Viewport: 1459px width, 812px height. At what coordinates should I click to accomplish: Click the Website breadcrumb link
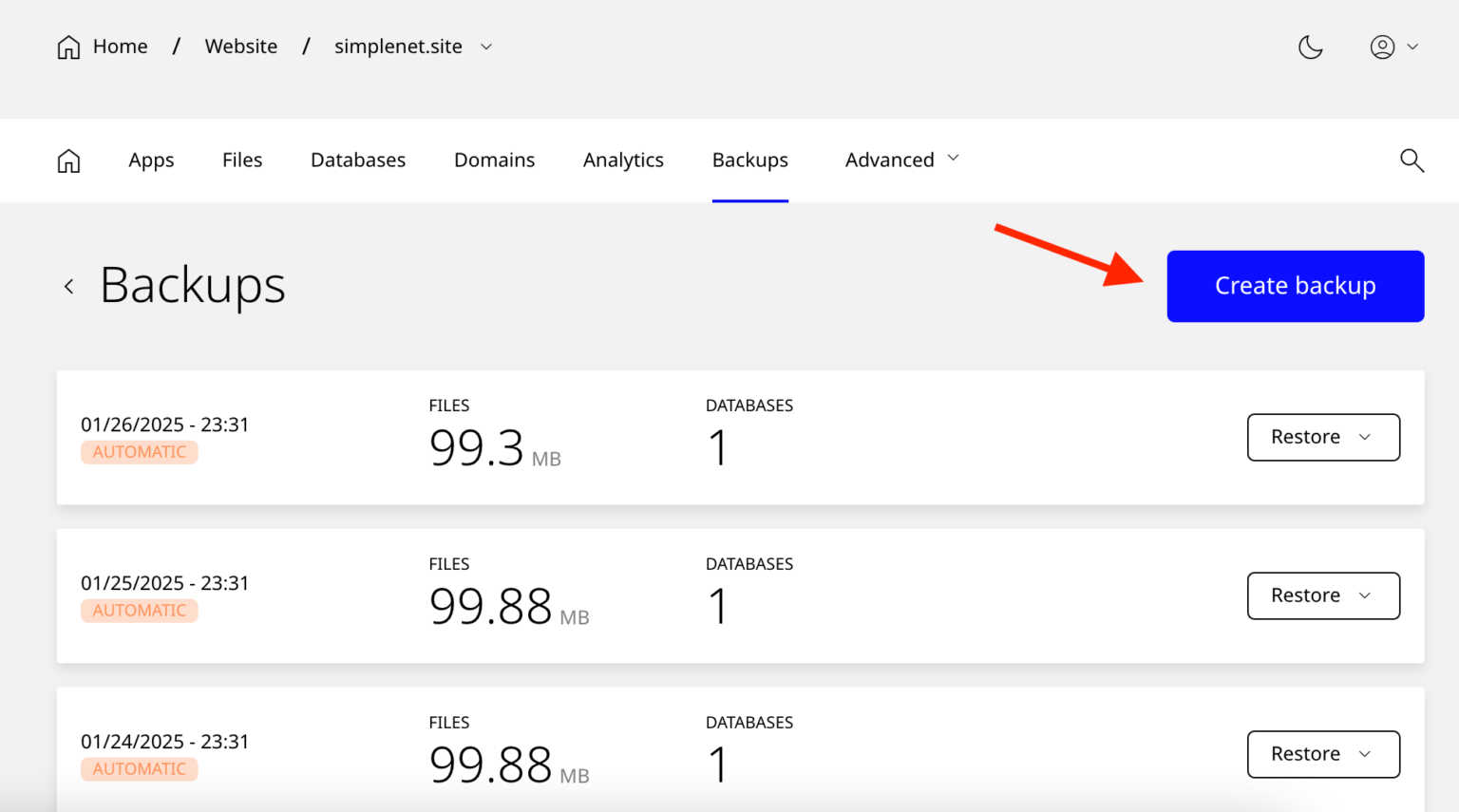coord(241,47)
